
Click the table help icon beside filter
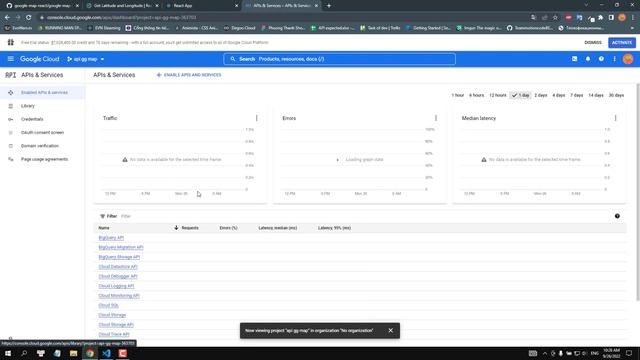tap(617, 216)
